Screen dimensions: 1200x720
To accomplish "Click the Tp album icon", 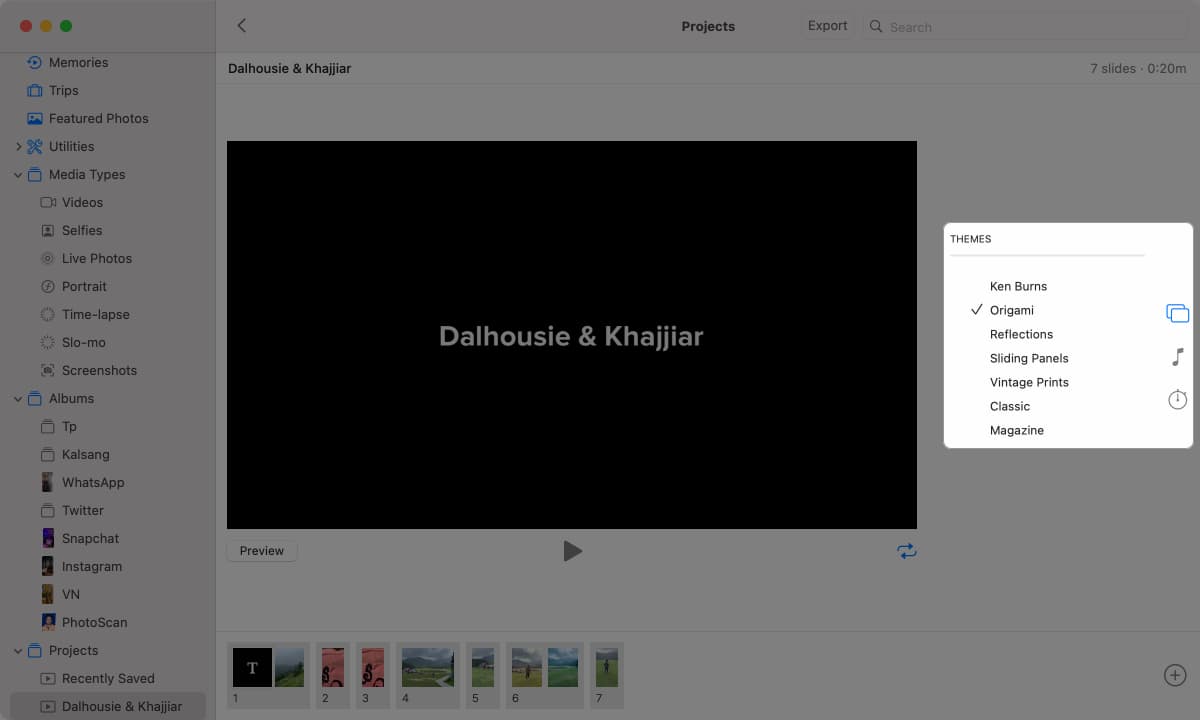I will (x=47, y=426).
